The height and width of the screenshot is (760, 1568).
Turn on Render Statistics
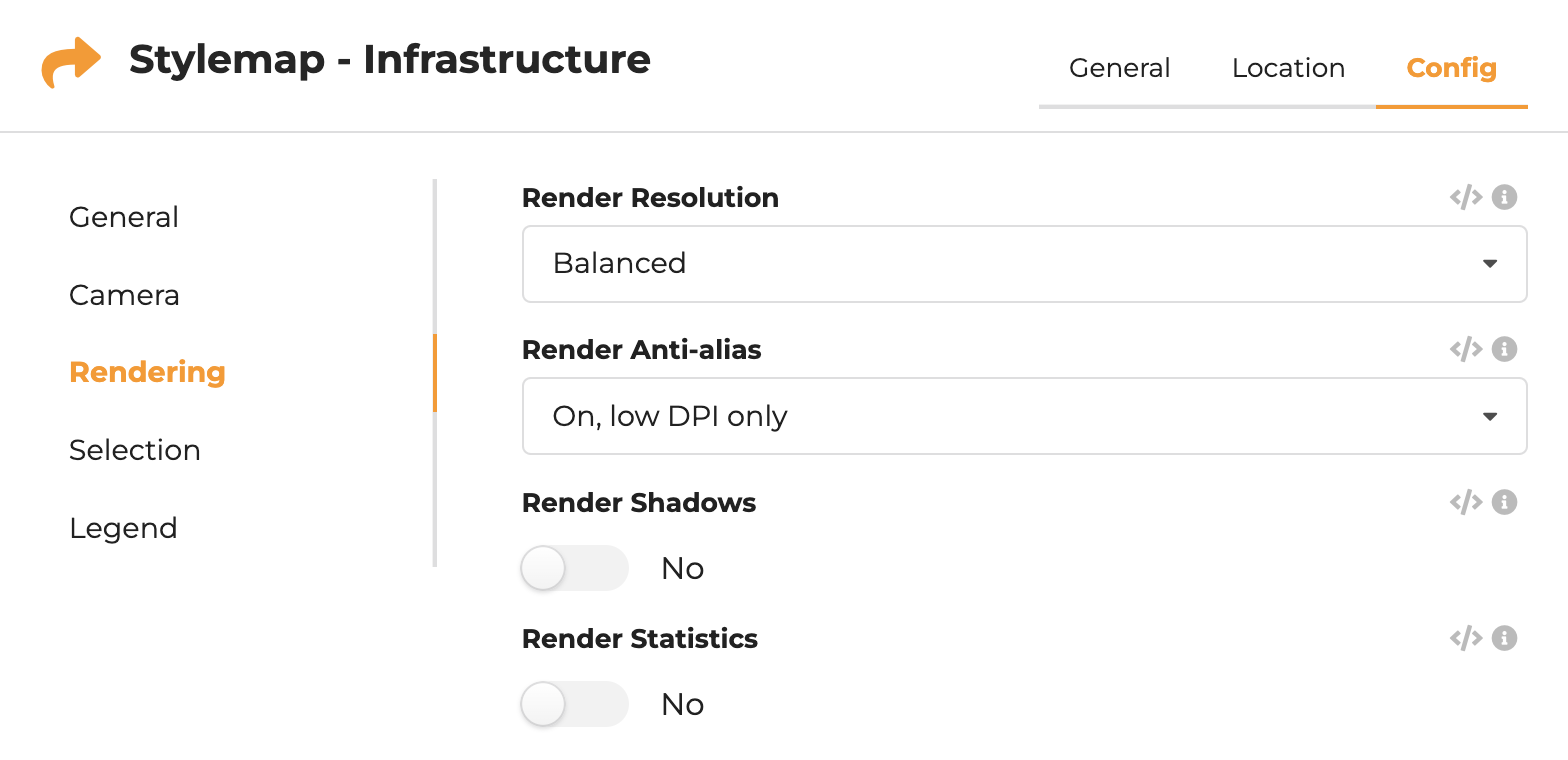[x=574, y=703]
